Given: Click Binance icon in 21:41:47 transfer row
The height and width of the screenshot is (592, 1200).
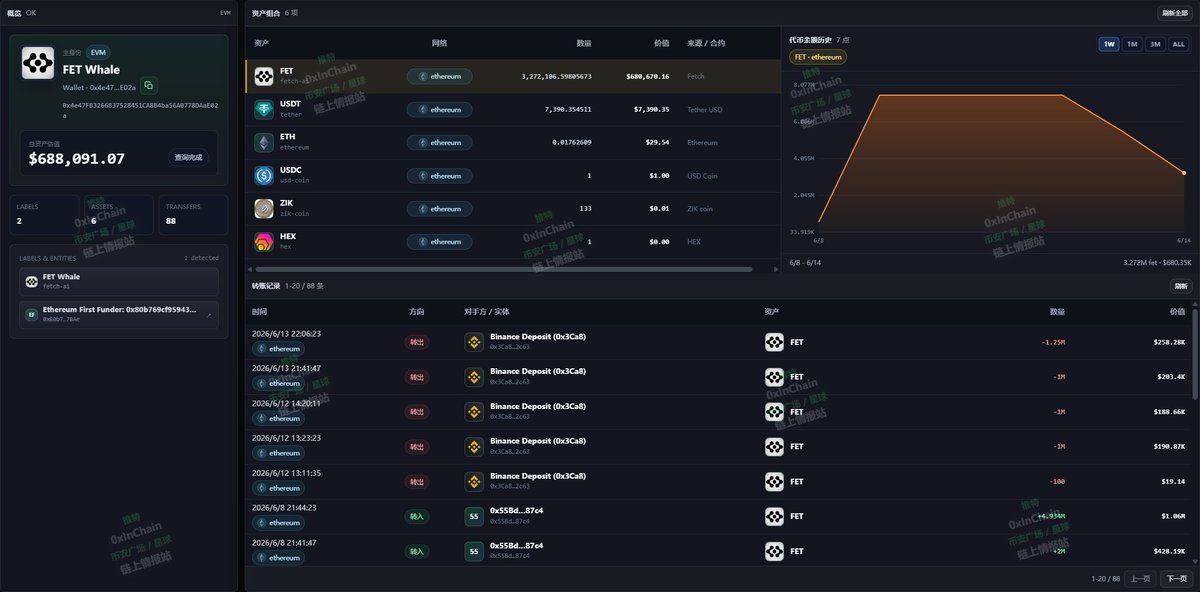Looking at the screenshot, I should tap(474, 377).
